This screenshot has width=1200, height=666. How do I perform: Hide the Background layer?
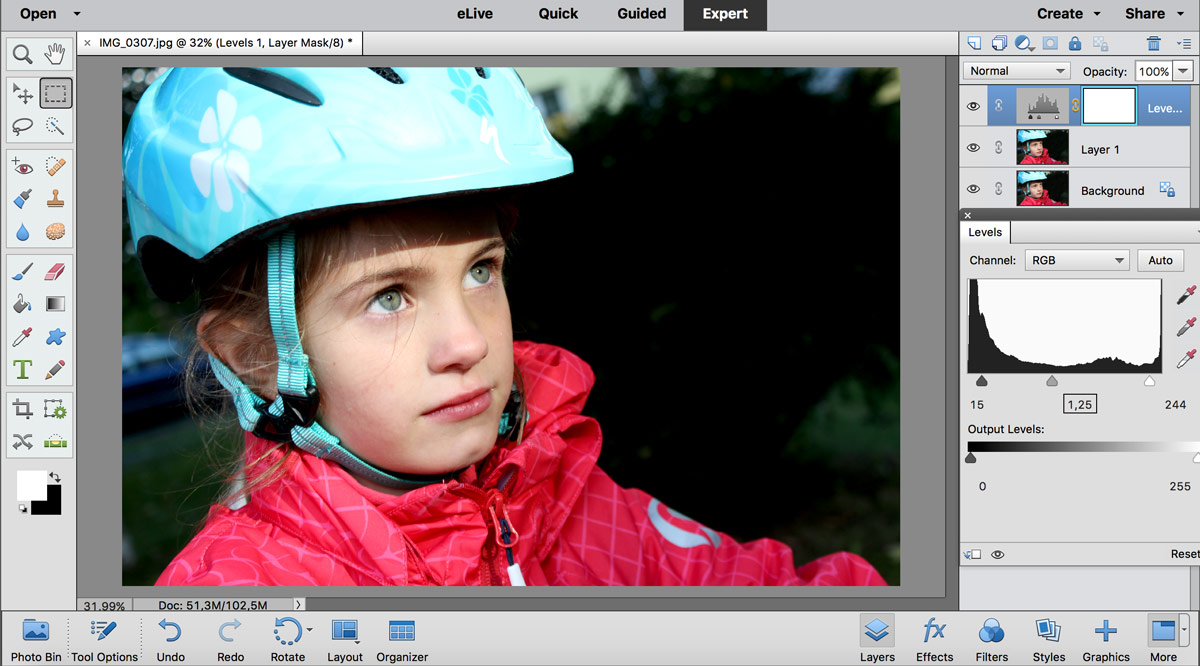pyautogui.click(x=973, y=189)
